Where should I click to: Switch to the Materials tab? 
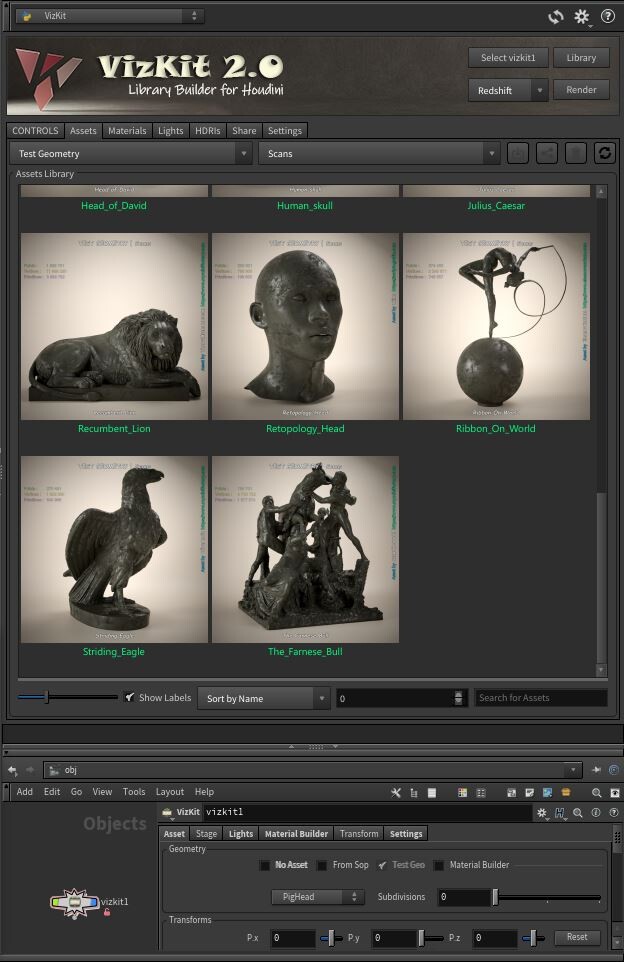tap(127, 131)
